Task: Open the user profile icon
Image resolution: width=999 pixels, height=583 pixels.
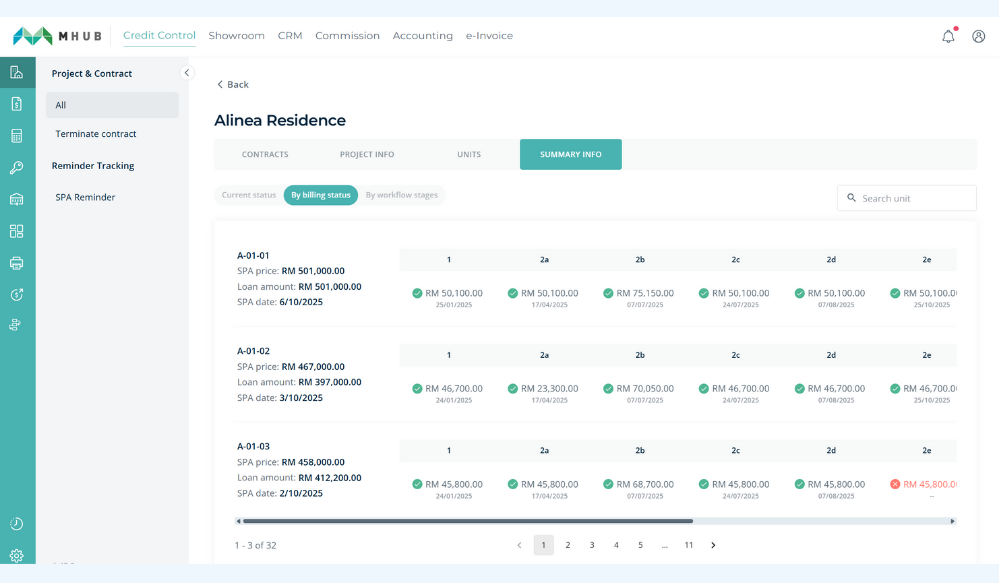Action: (x=977, y=35)
